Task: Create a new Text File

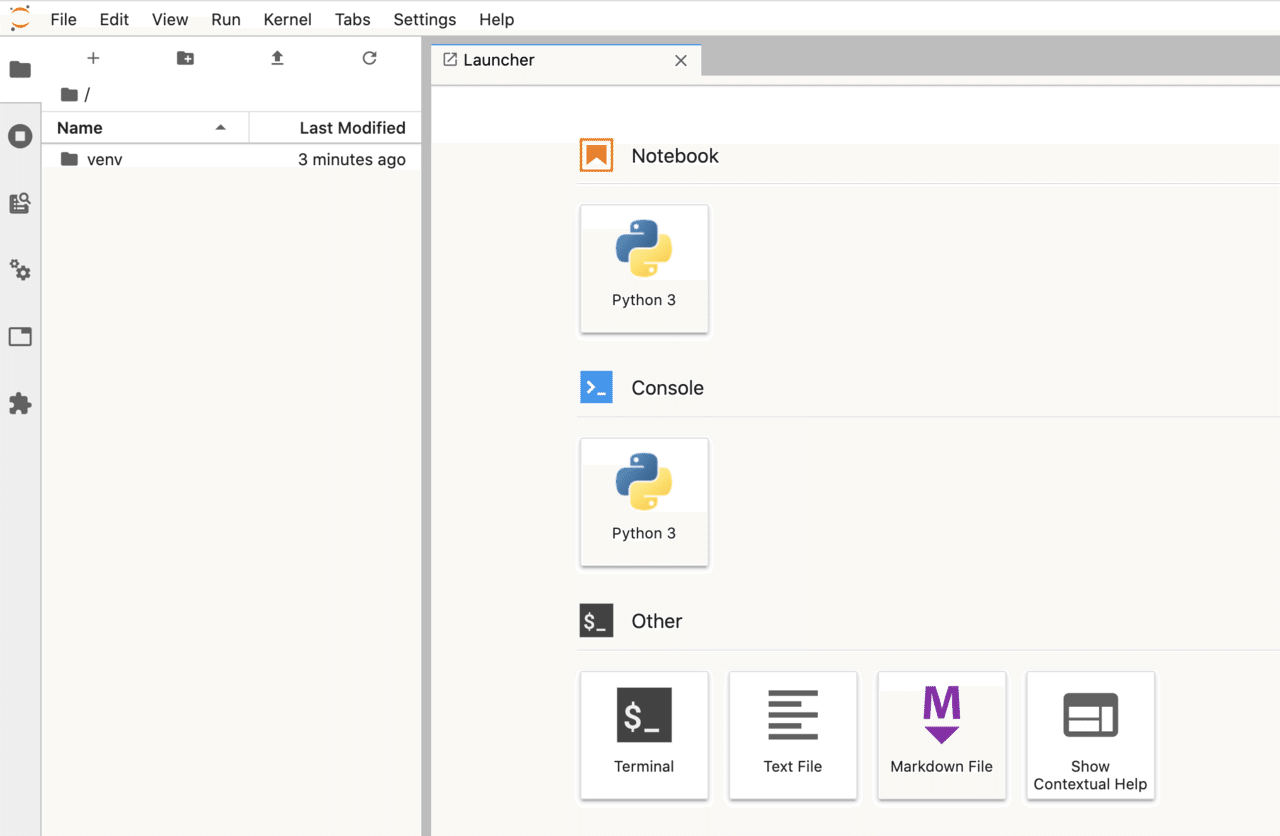Action: (792, 736)
